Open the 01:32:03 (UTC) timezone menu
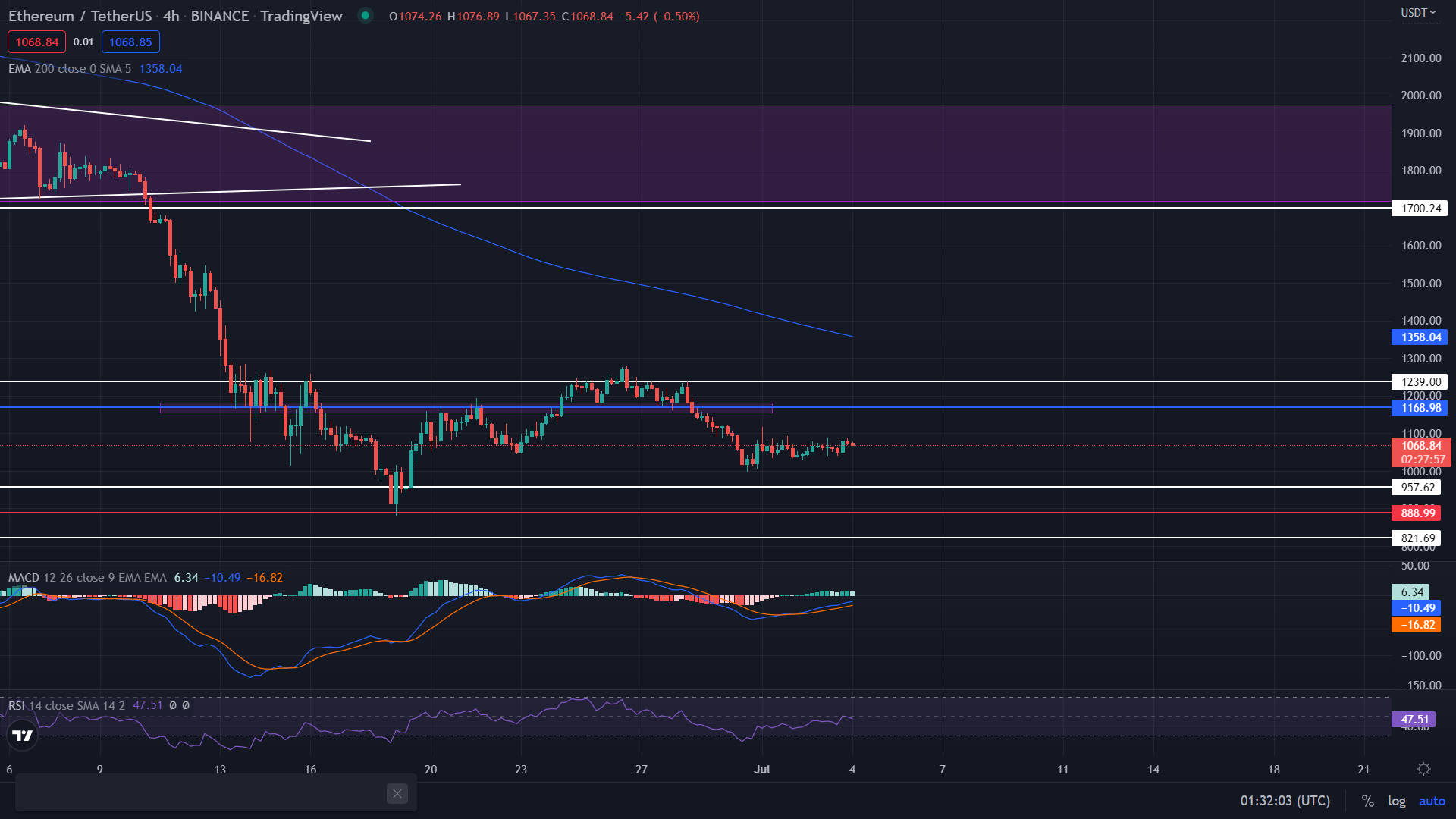Screen dimensions: 1456x819 click(1285, 801)
